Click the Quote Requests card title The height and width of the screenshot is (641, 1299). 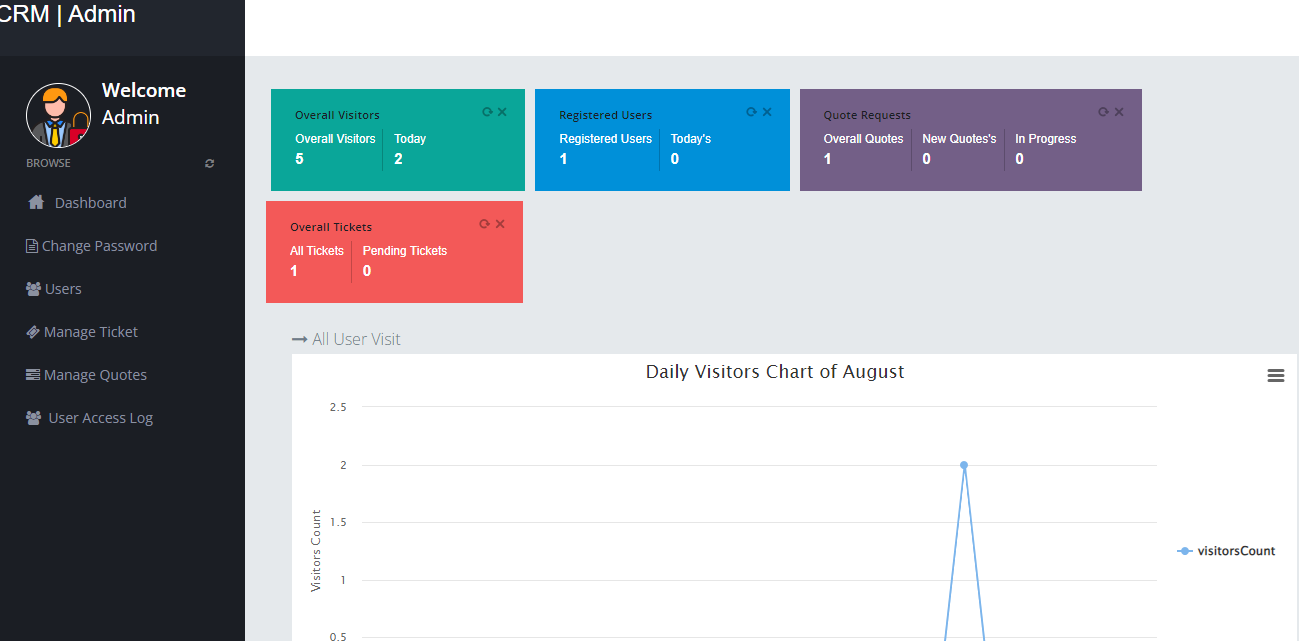(x=867, y=115)
